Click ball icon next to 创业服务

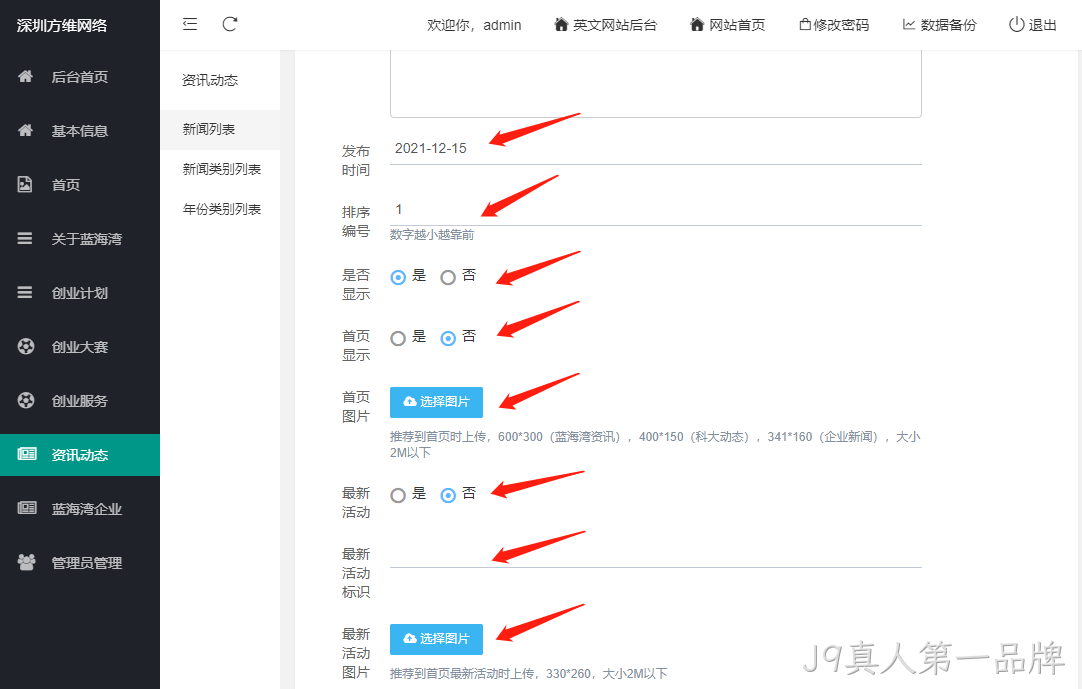tap(26, 400)
